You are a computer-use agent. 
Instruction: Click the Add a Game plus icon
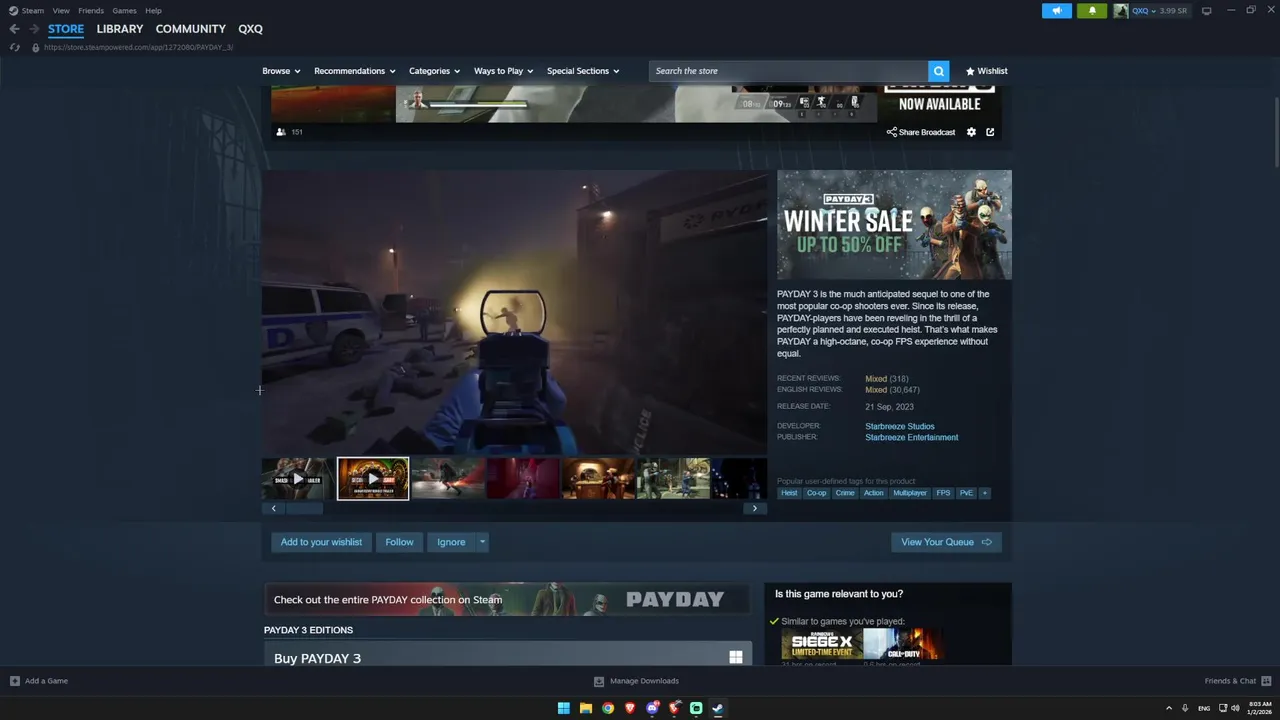[x=14, y=681]
